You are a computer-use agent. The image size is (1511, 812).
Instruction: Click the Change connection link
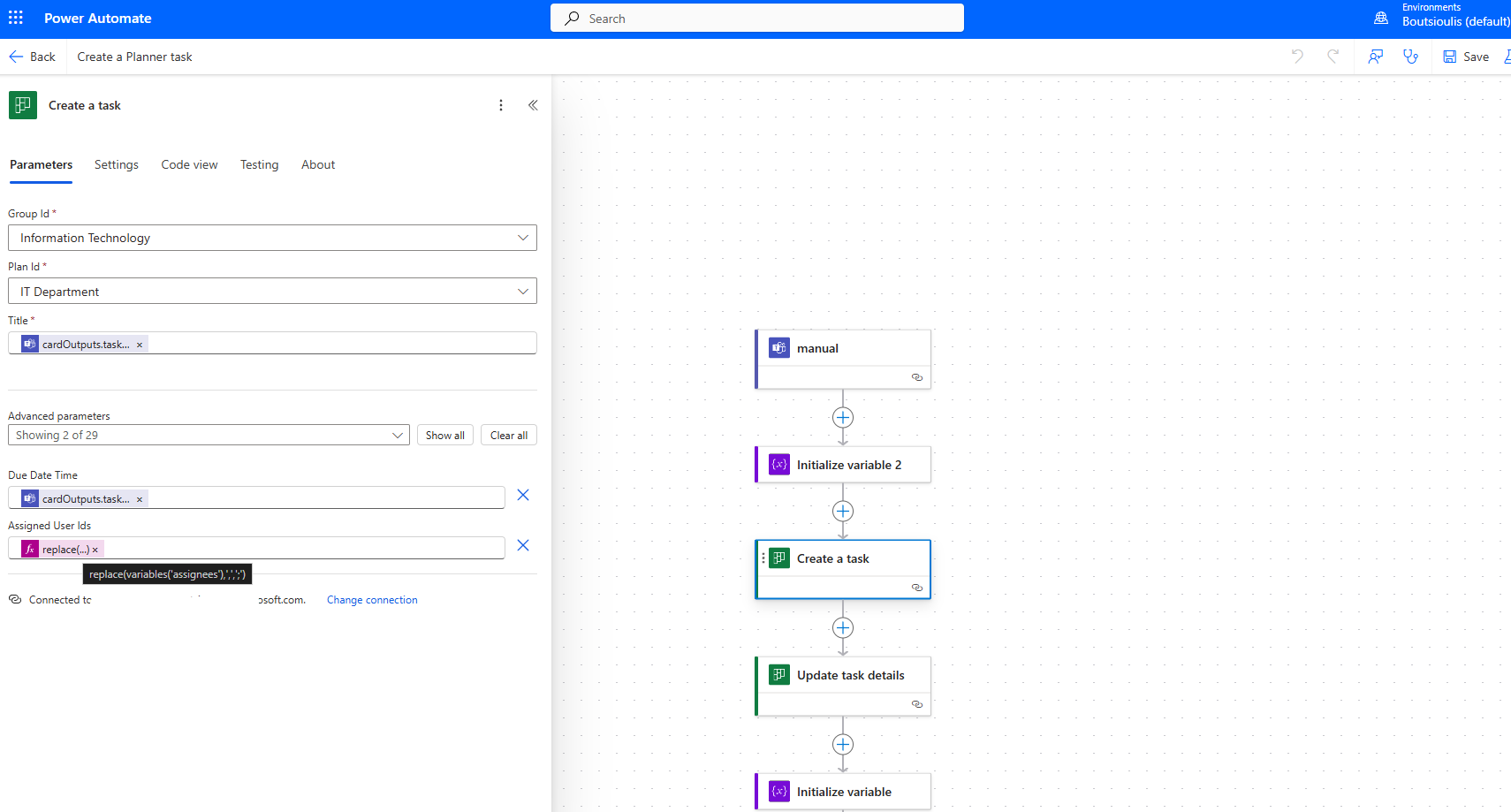[x=372, y=600]
